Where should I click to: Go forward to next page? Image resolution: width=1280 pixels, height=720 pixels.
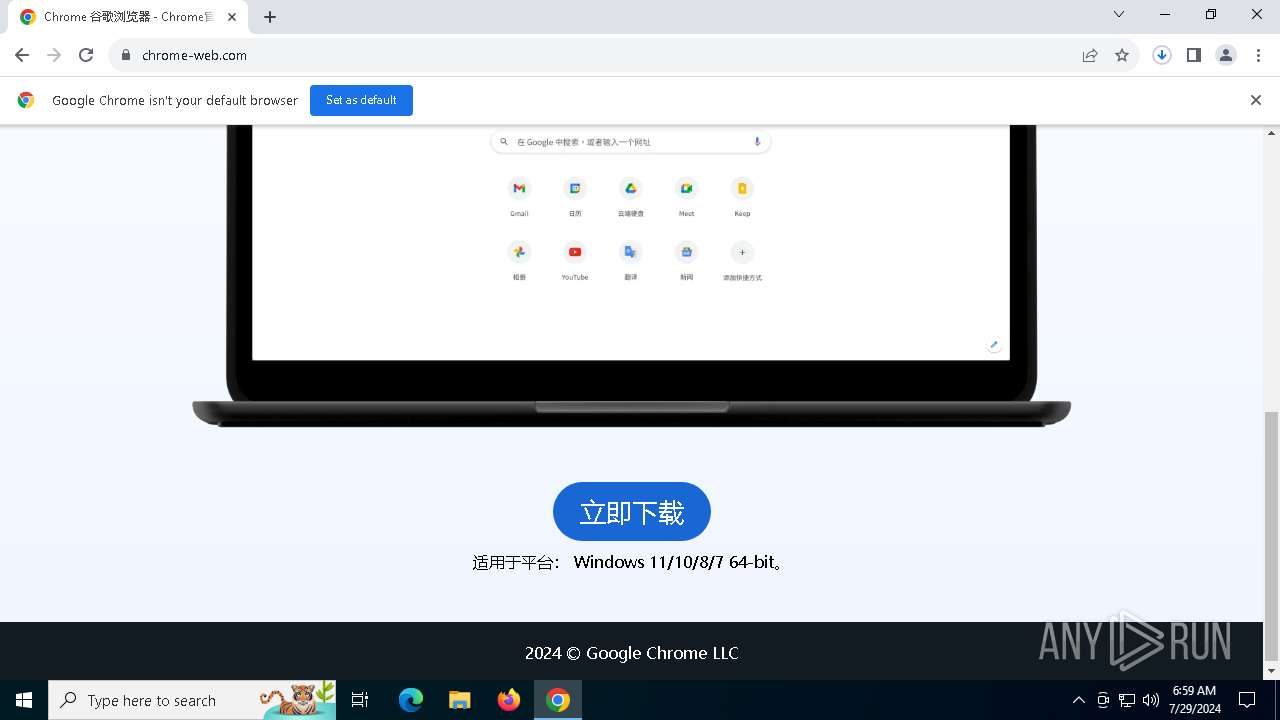pos(54,55)
